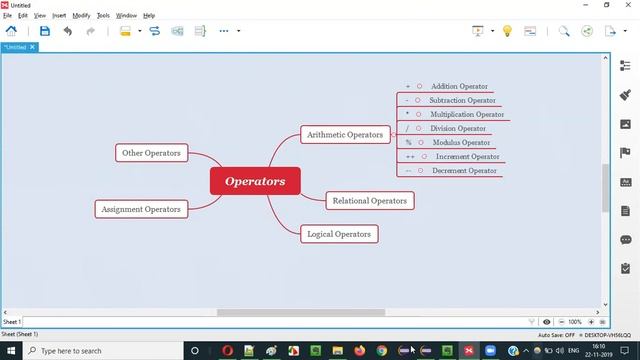The height and width of the screenshot is (360, 640).
Task: Open the Window menu
Action: (126, 16)
